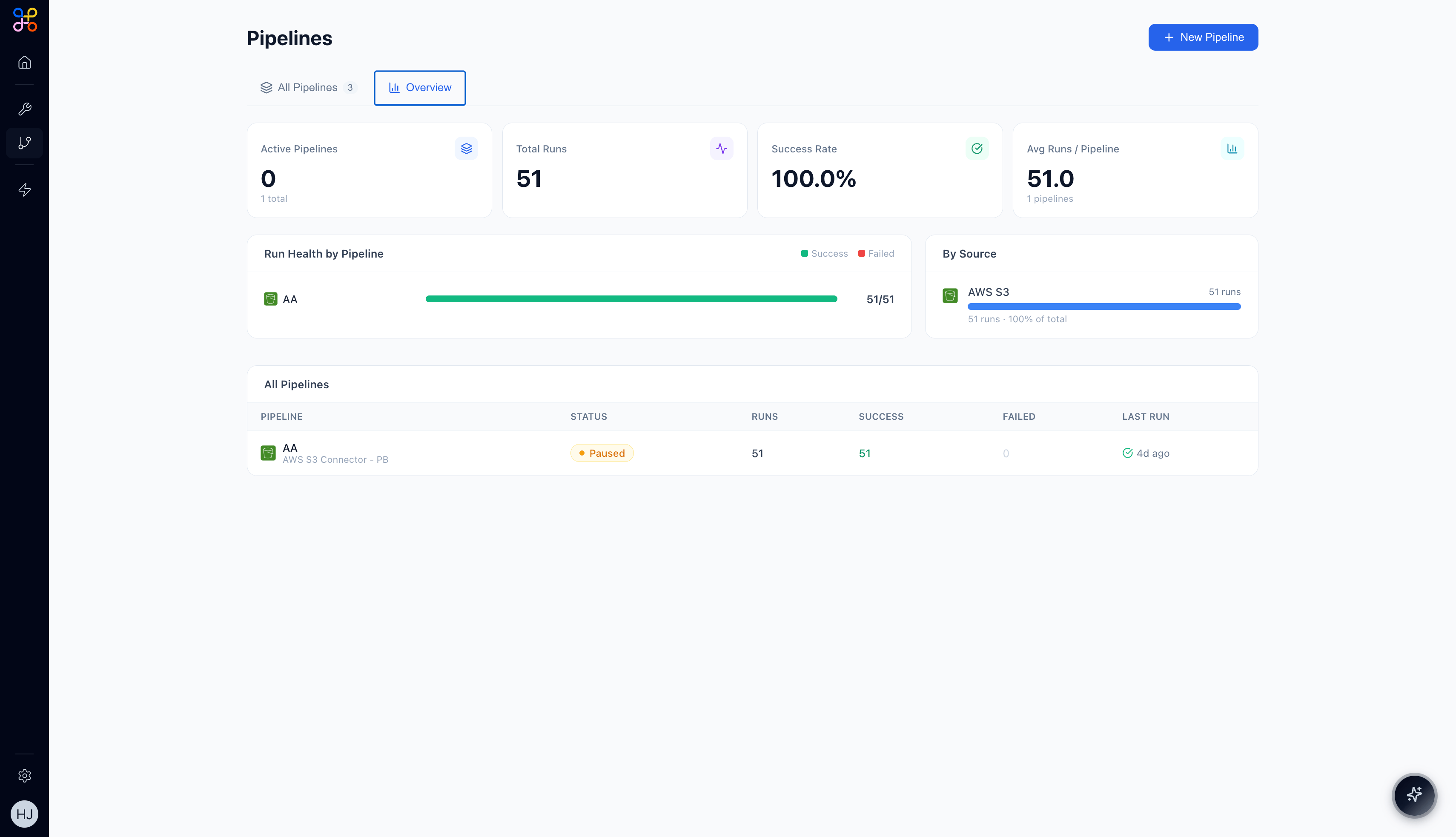Create a New Pipeline
Image resolution: width=1456 pixels, height=837 pixels.
pos(1203,37)
